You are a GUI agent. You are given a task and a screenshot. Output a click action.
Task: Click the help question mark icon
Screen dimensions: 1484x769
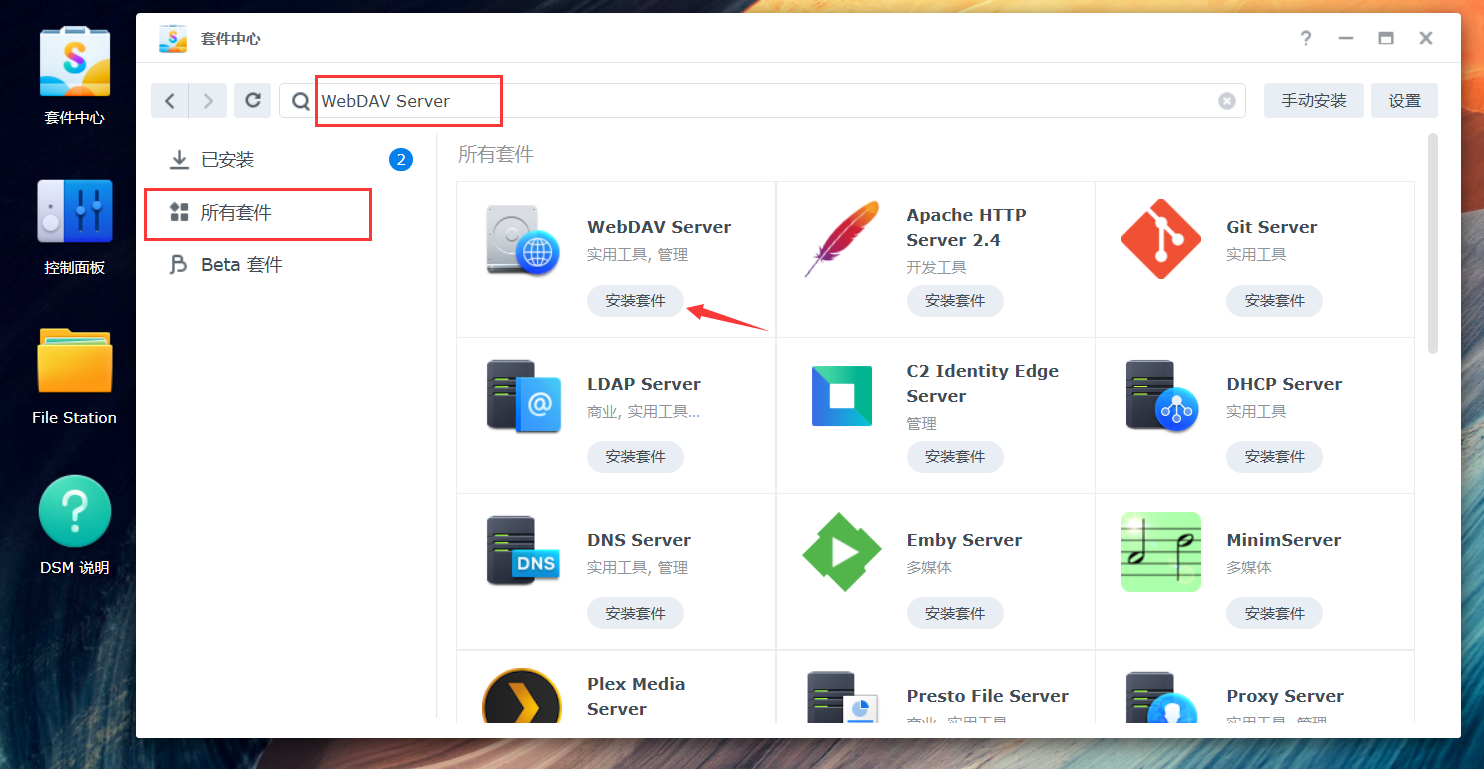(1305, 38)
